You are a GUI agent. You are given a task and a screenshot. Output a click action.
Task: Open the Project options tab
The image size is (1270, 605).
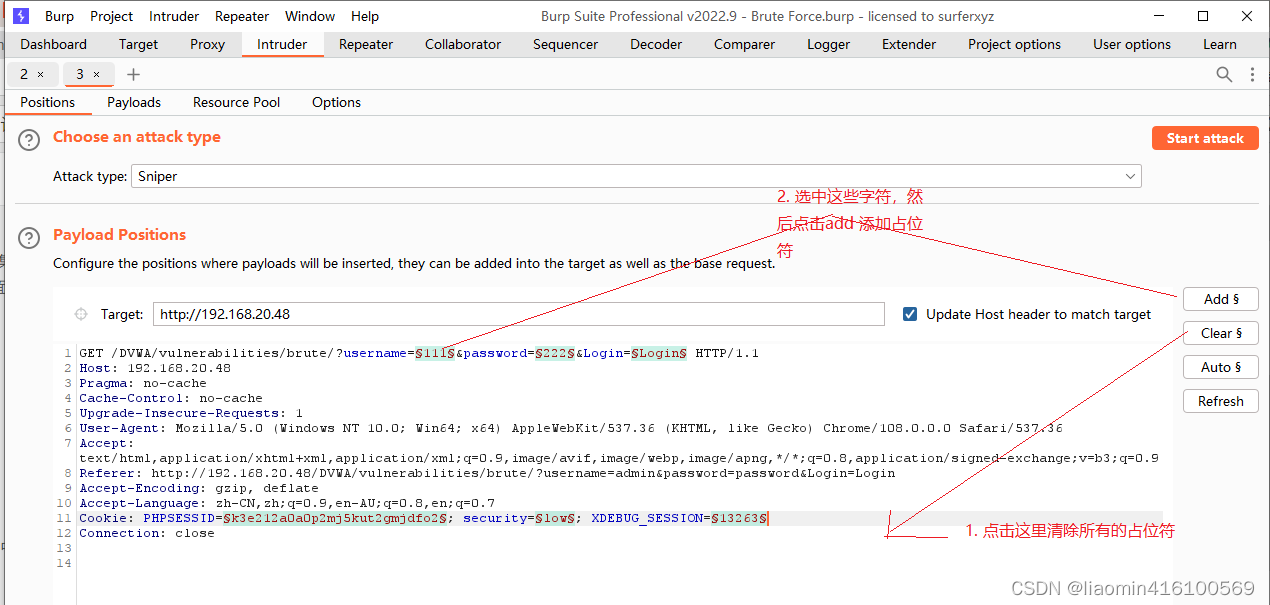tap(1014, 44)
